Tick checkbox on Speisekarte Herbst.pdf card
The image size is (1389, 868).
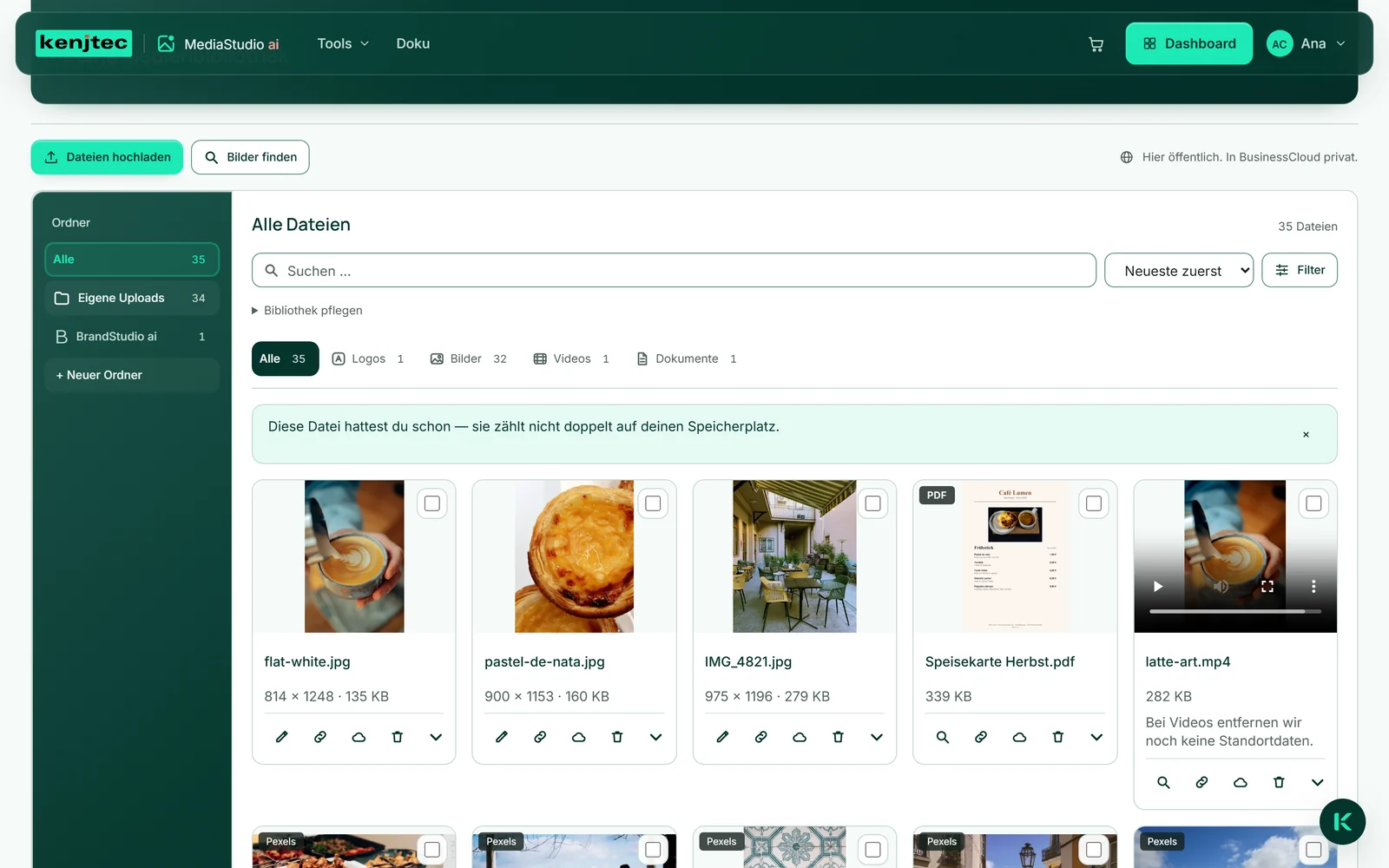coord(1094,503)
